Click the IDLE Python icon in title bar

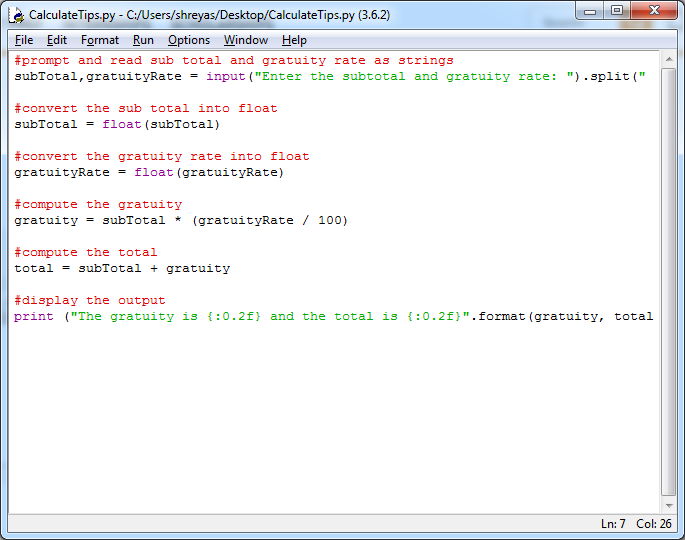[17, 15]
